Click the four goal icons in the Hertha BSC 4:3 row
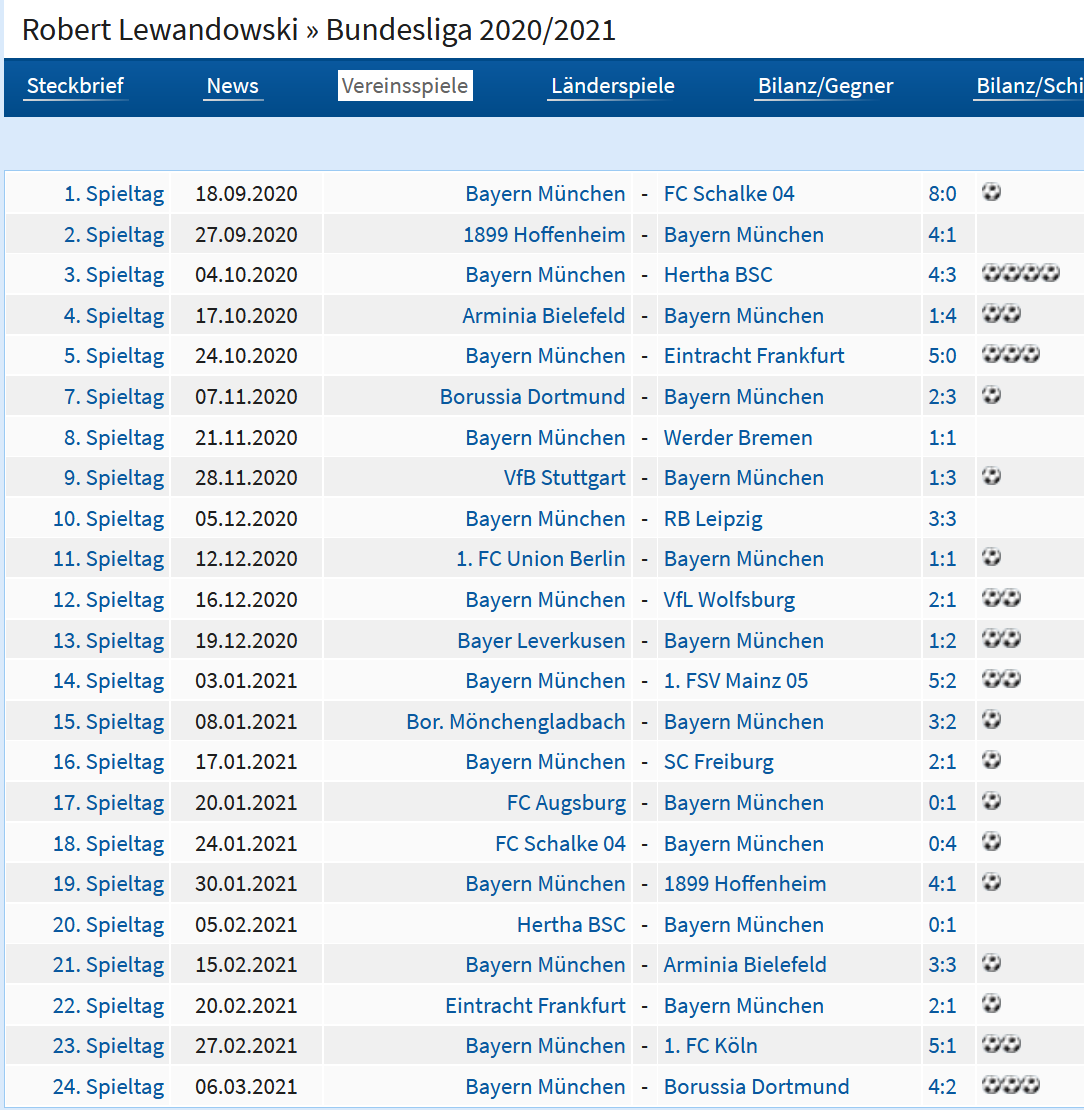The image size is (1084, 1110). pos(1020,273)
